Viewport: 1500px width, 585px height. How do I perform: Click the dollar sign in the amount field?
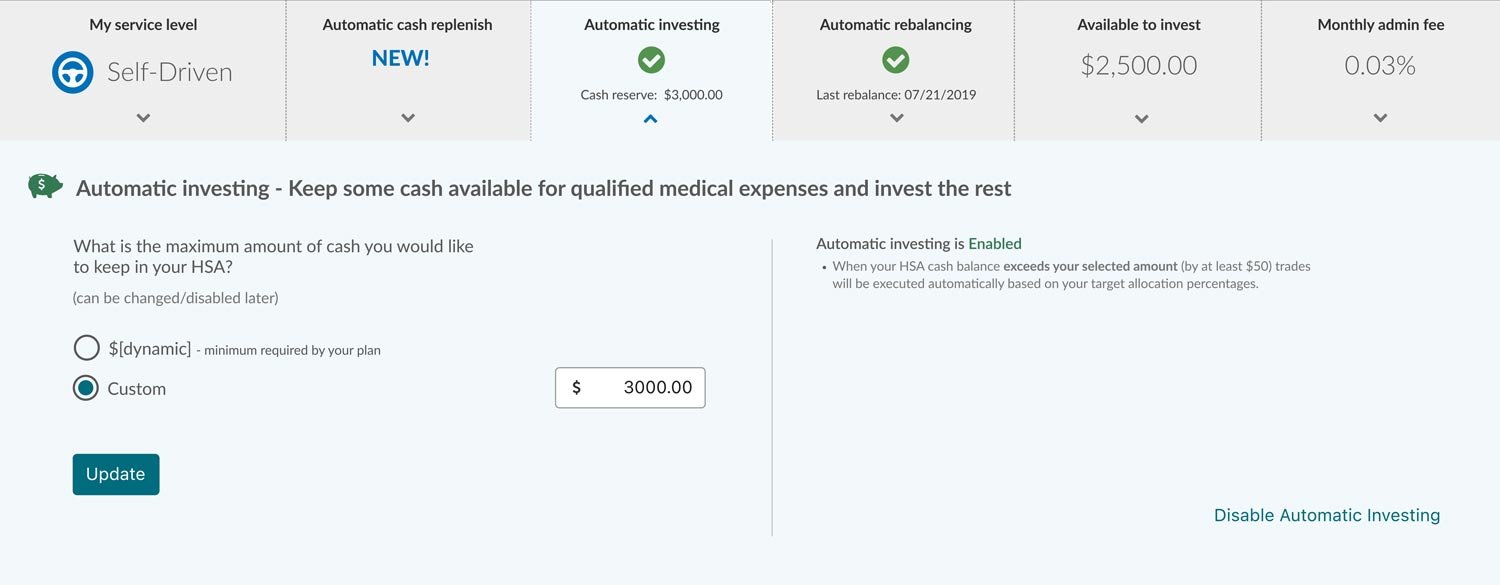click(576, 388)
